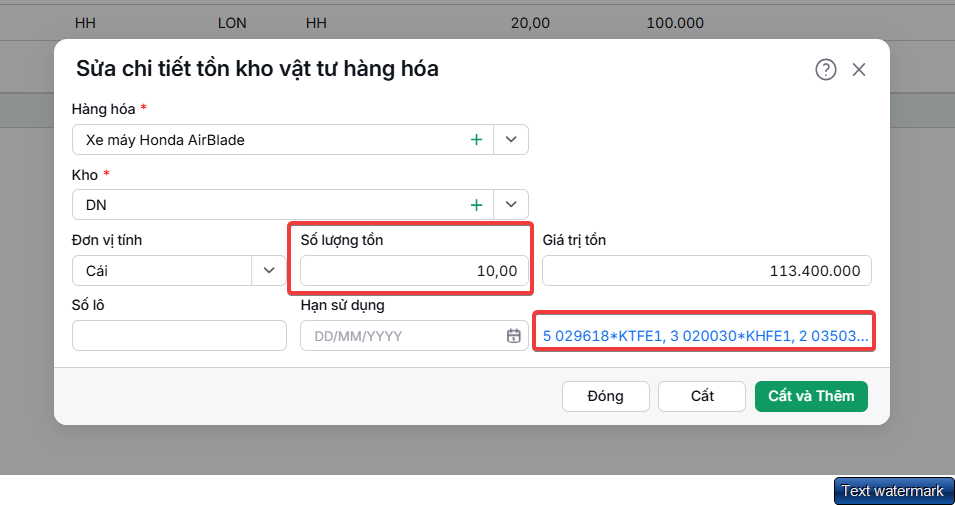The image size is (955, 505).
Task: Open calendar icon in Hạn sử dụng
Action: tap(514, 336)
